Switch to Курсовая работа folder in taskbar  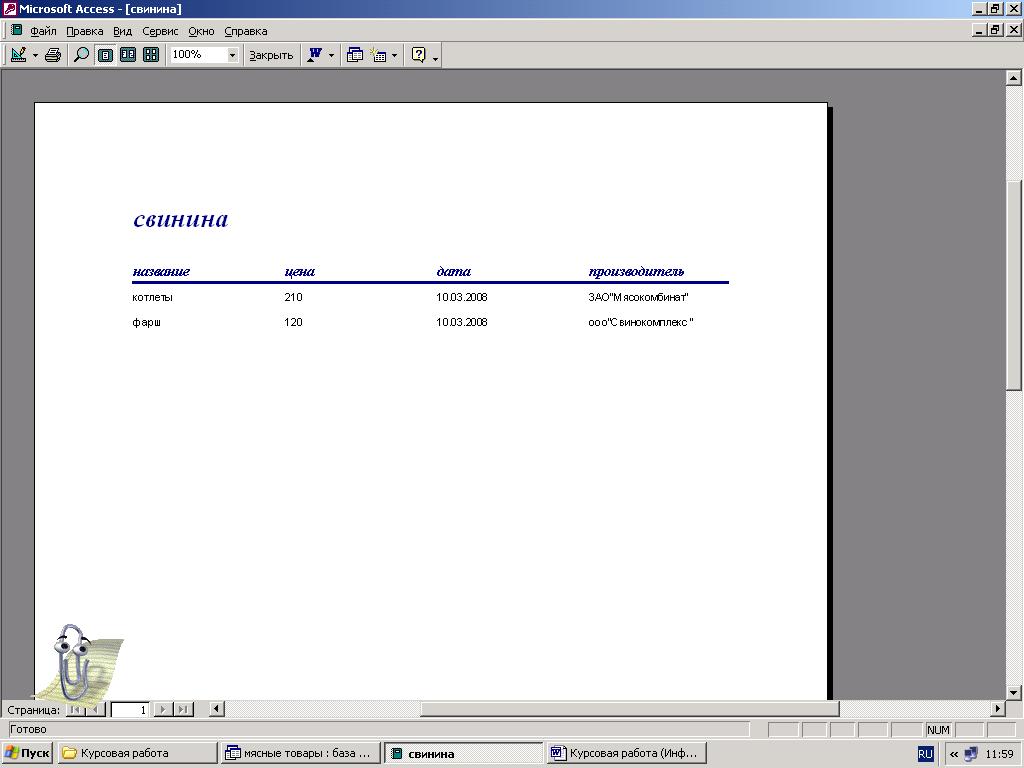(137, 753)
